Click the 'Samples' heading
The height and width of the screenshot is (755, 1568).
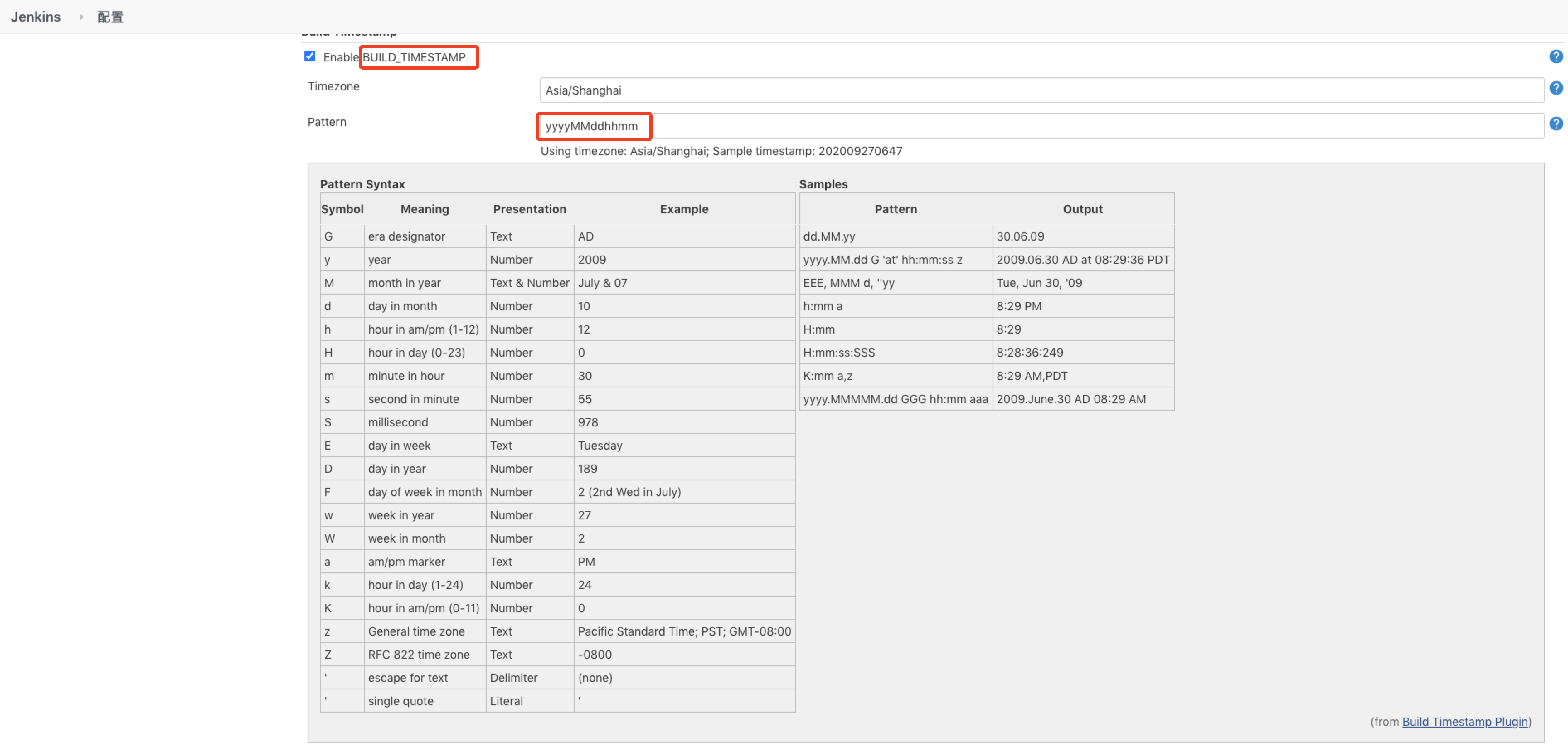click(823, 184)
